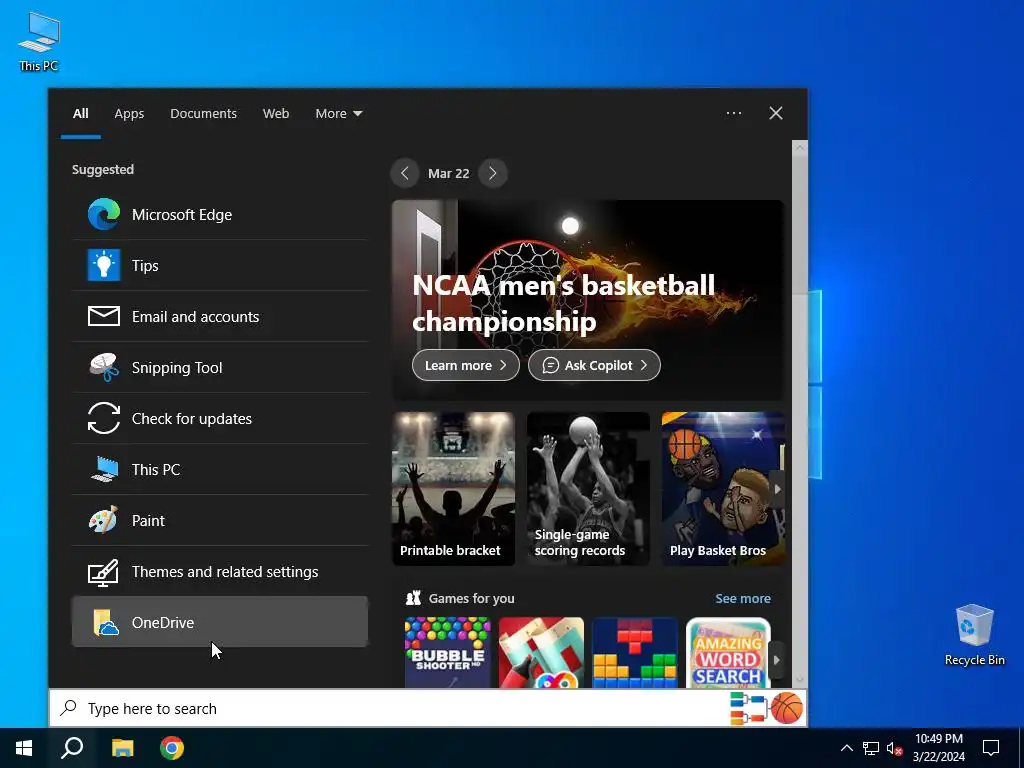Open the Play Basket Bros card
This screenshot has height=768, width=1024.
pyautogui.click(x=722, y=488)
